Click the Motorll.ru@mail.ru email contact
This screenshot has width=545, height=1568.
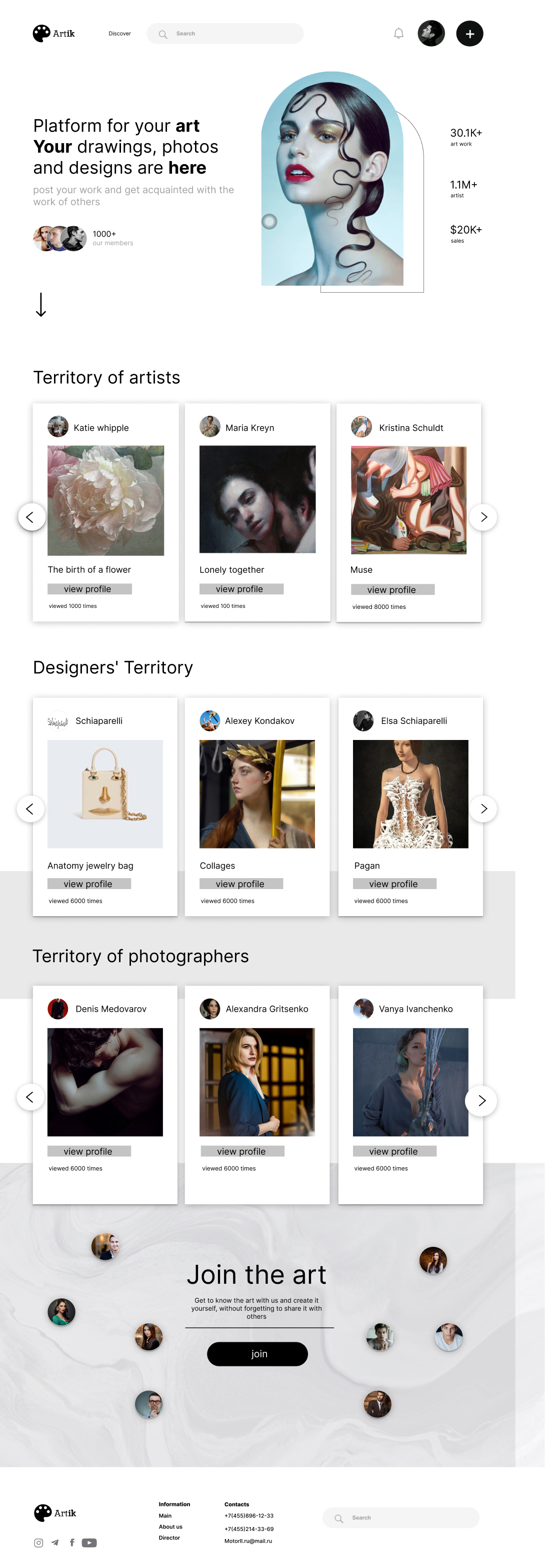coord(248,1540)
